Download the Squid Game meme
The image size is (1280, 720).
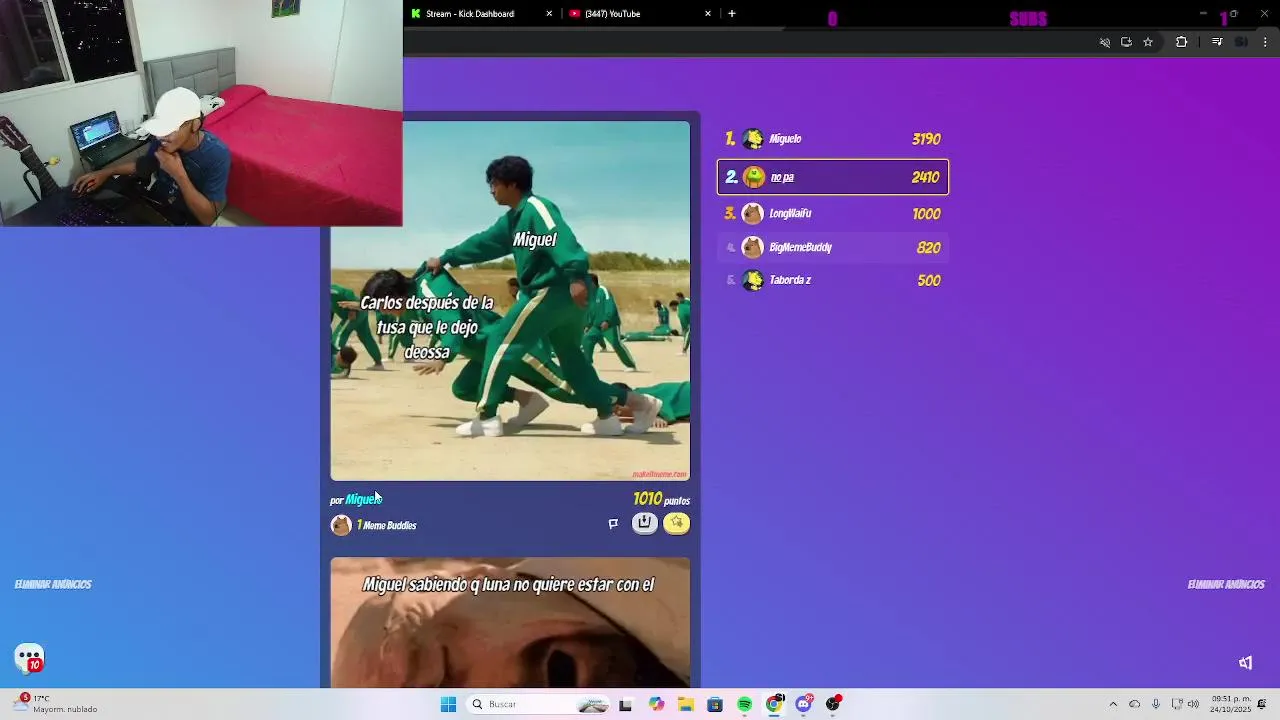click(x=645, y=523)
